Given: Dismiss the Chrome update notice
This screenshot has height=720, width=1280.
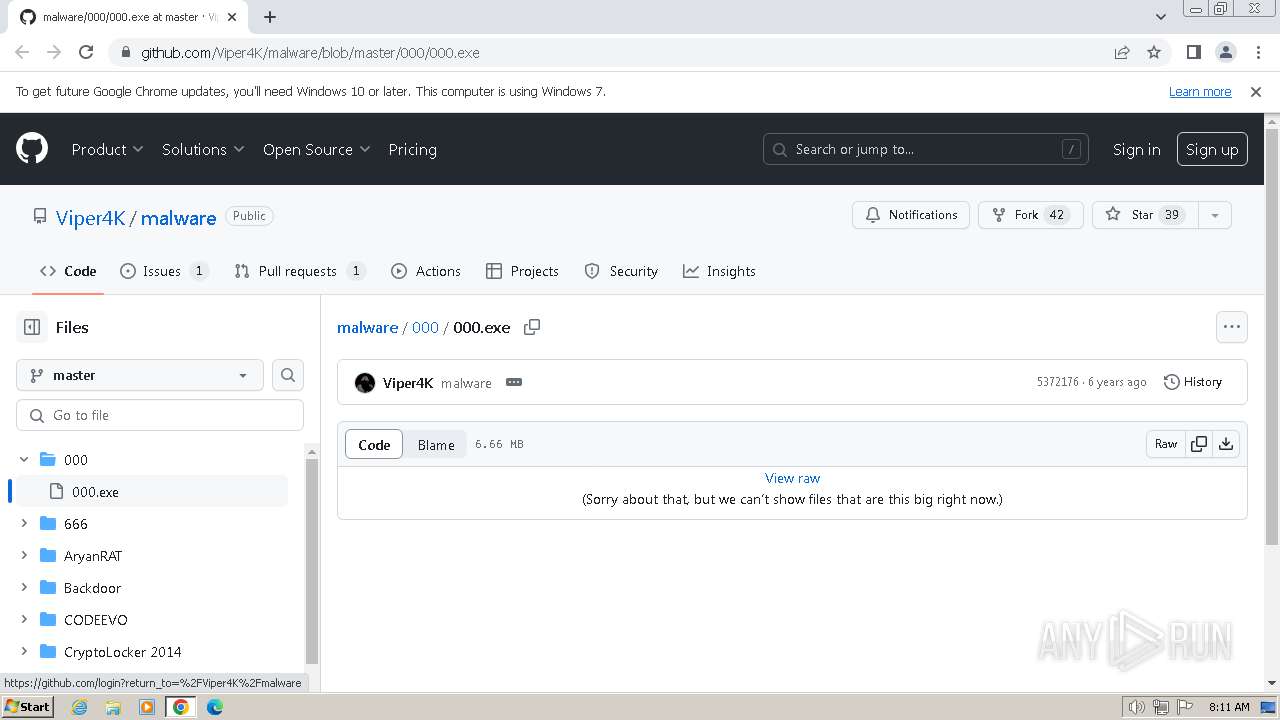Looking at the screenshot, I should pyautogui.click(x=1256, y=91).
